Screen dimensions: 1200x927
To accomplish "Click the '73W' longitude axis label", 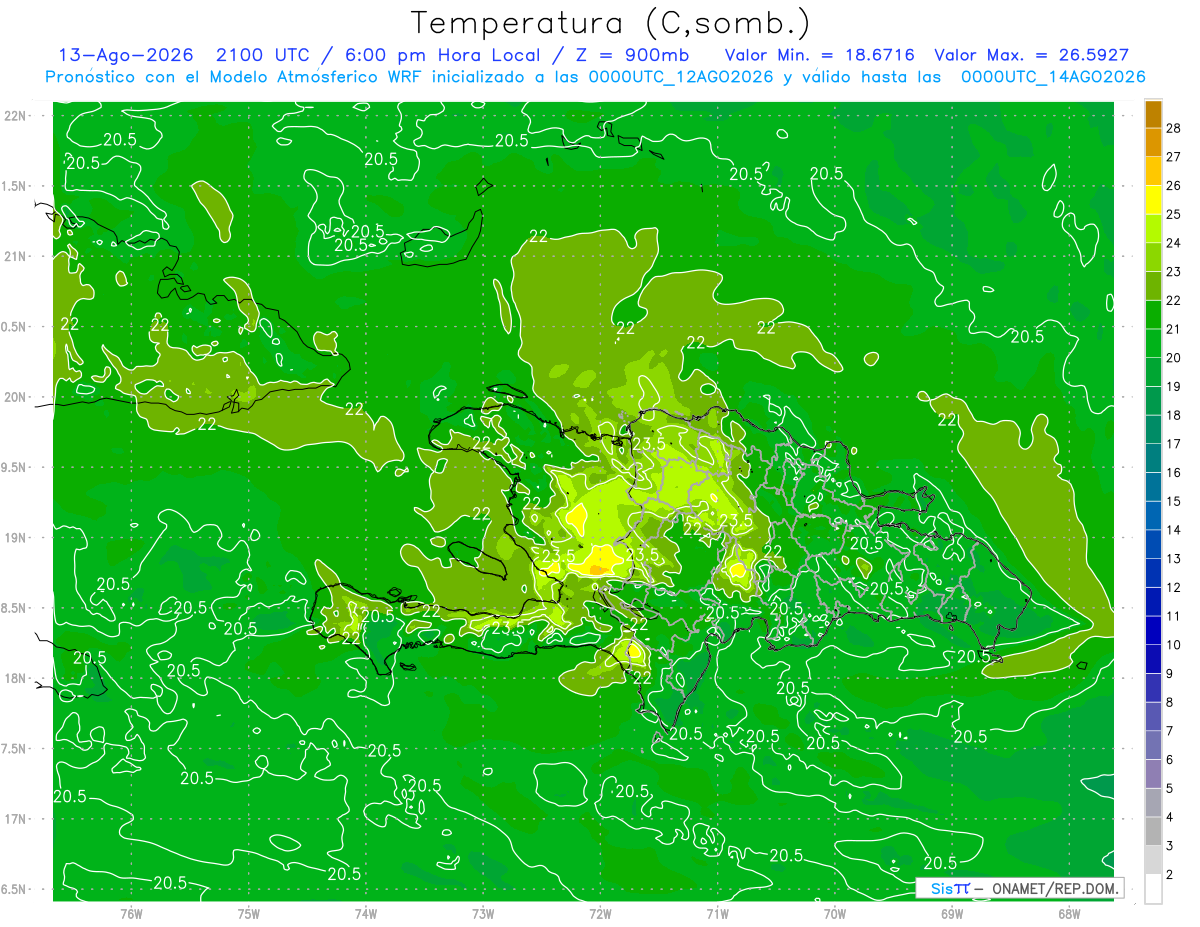I will [x=483, y=913].
